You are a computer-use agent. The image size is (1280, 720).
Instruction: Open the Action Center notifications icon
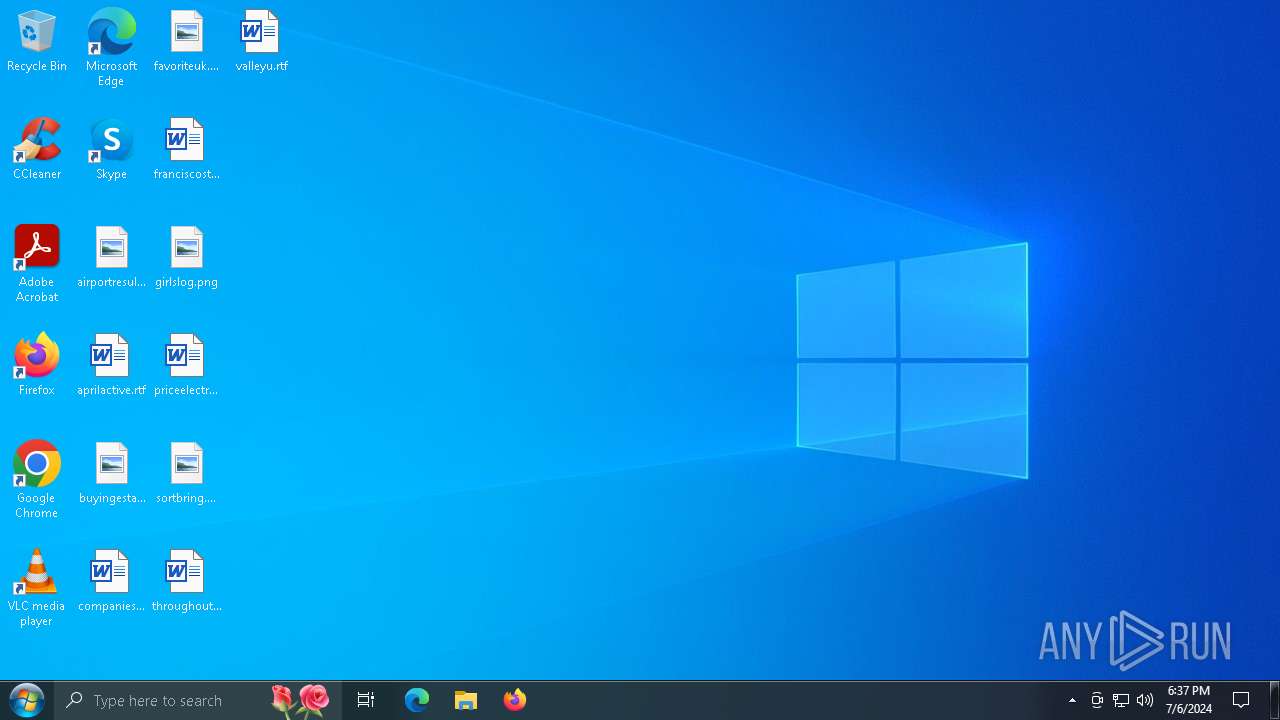click(x=1241, y=700)
